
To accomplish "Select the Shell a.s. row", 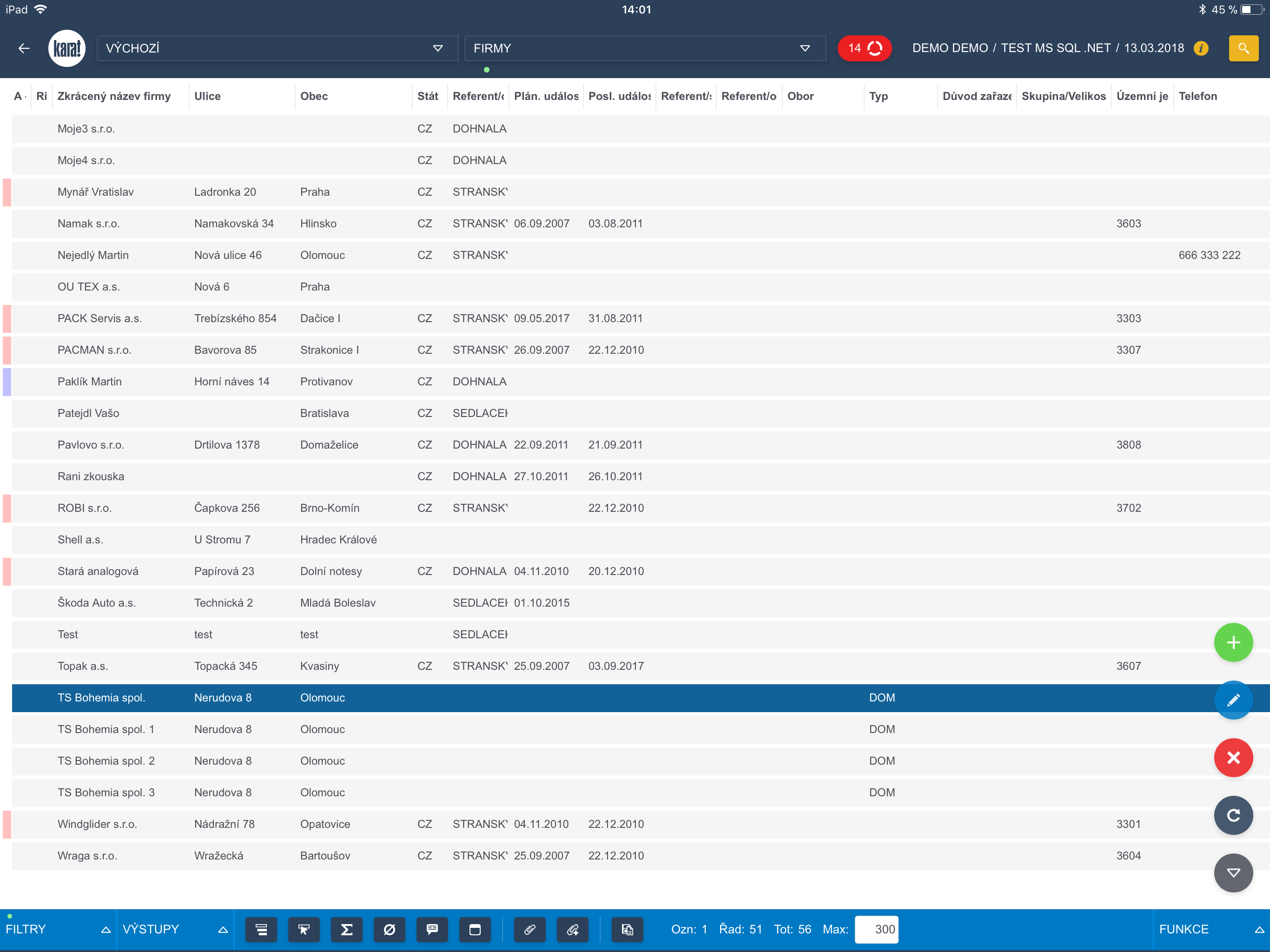I will [x=641, y=539].
